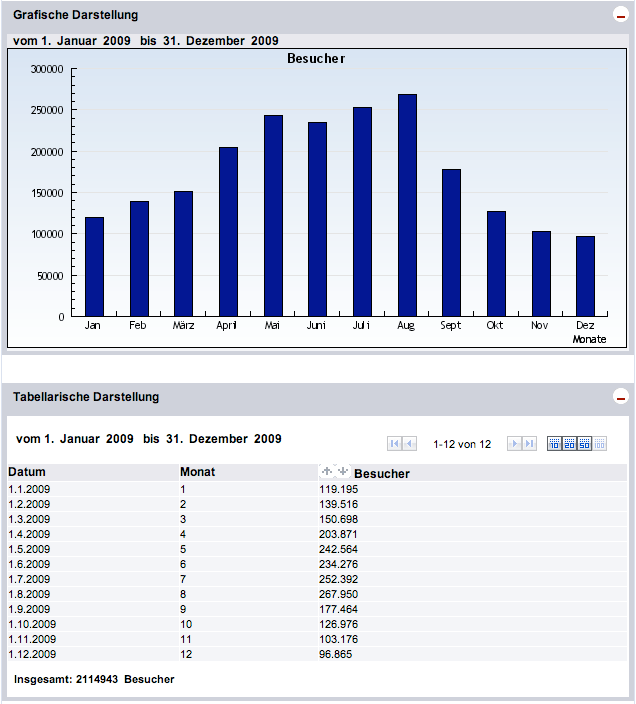Show 20 rows per page
The height and width of the screenshot is (704, 636).
(570, 444)
